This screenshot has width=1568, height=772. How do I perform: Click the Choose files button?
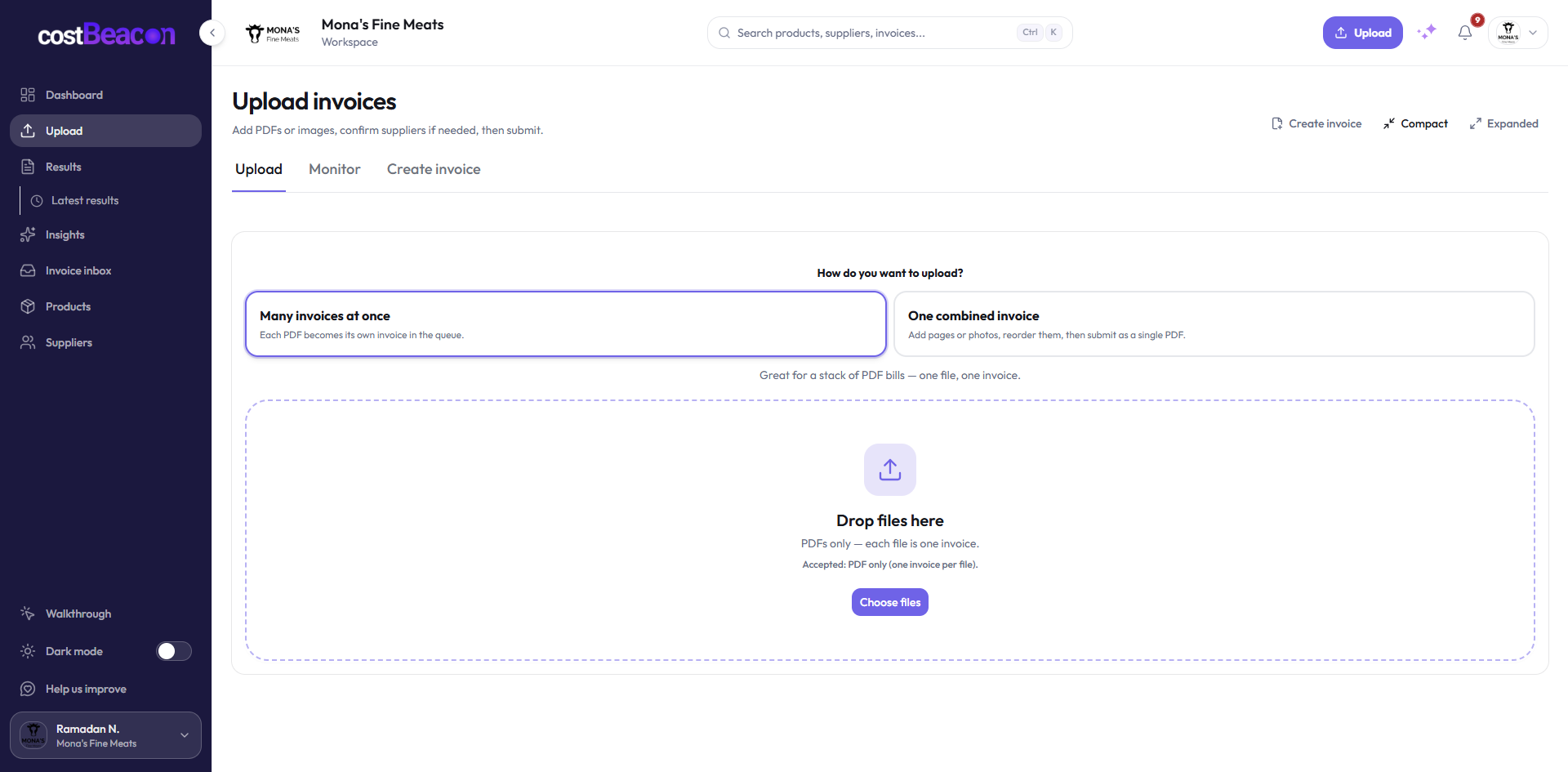tap(890, 602)
